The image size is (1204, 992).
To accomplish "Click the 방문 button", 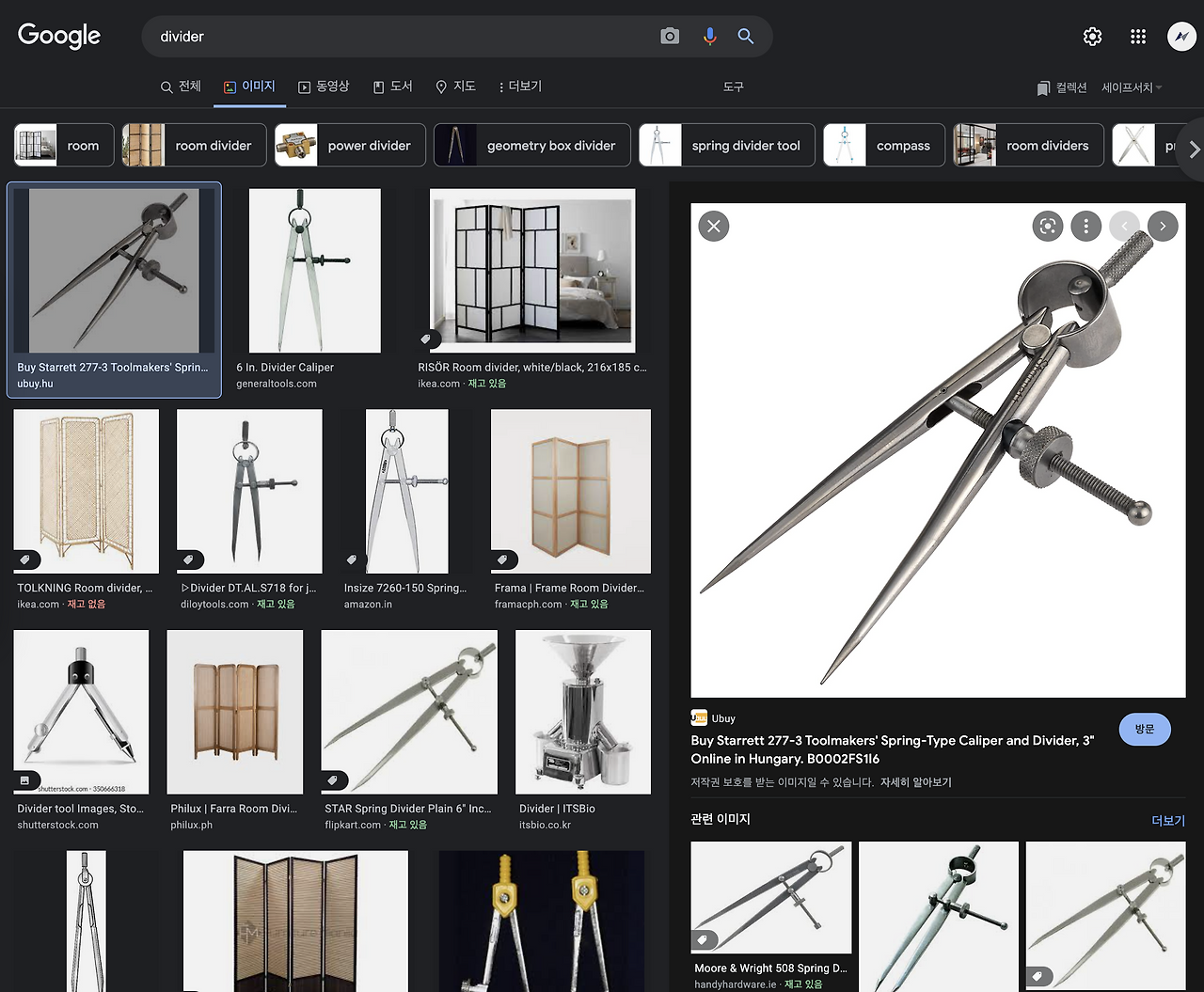I will point(1144,729).
